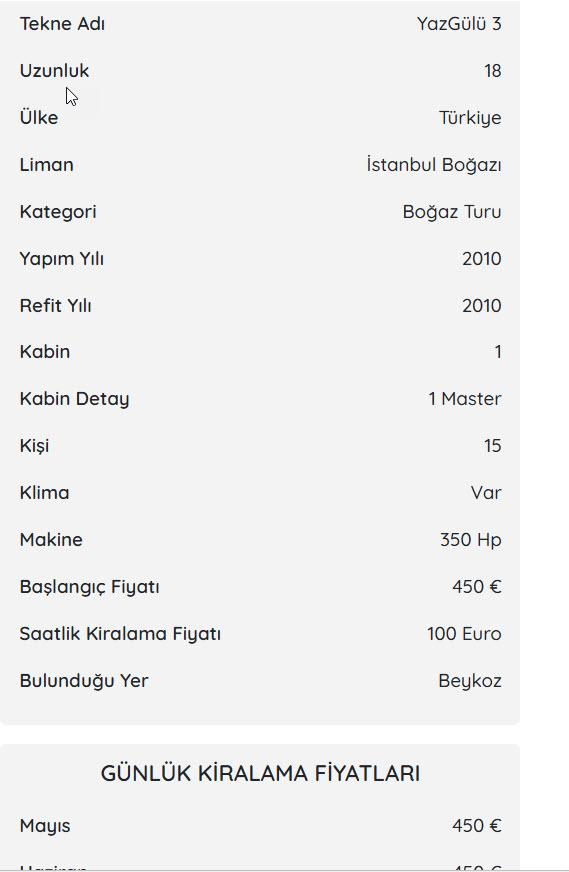Click the GÜNLÜK KİRALAMA FİYATLARI heading

click(x=260, y=774)
